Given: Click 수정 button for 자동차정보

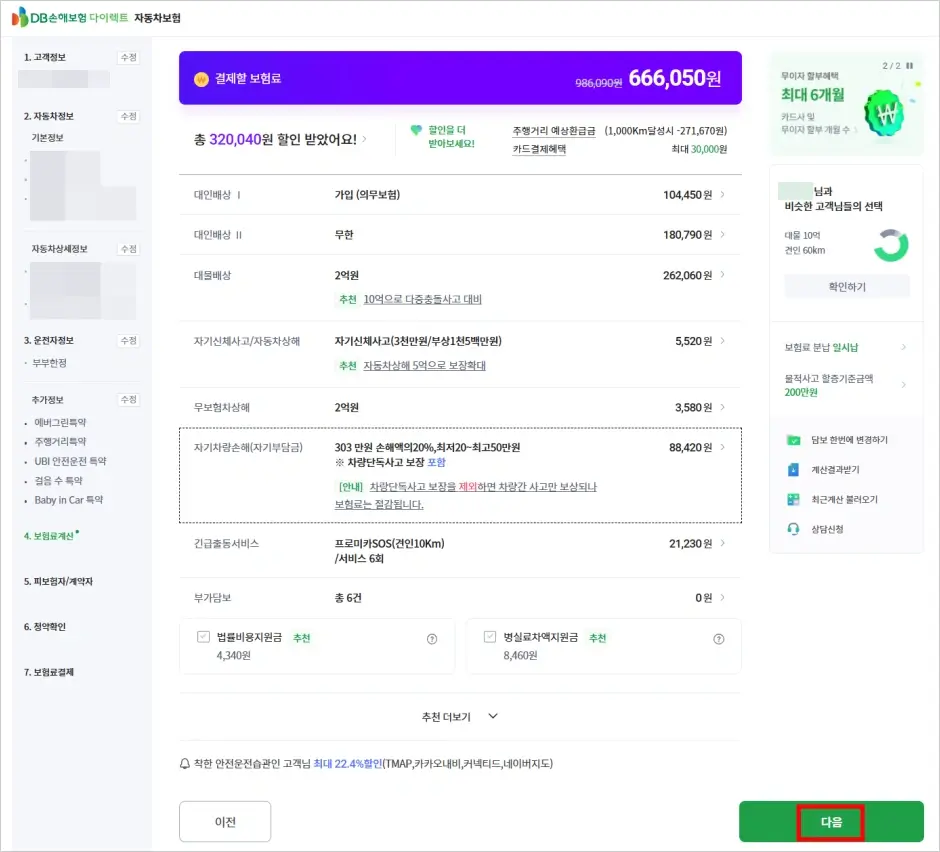Looking at the screenshot, I should coord(129,116).
